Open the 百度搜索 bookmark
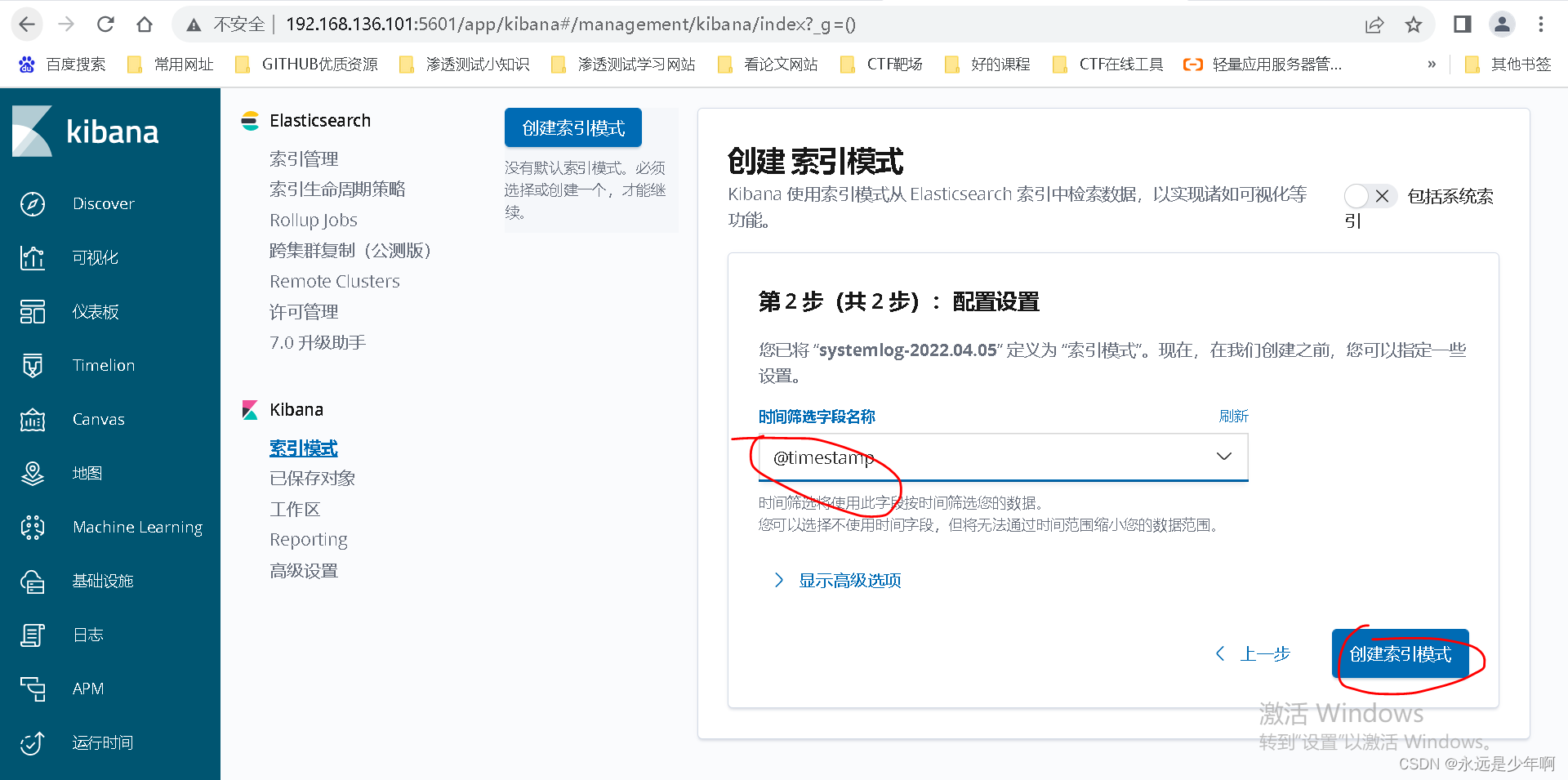The width and height of the screenshot is (1568, 780). [62, 65]
